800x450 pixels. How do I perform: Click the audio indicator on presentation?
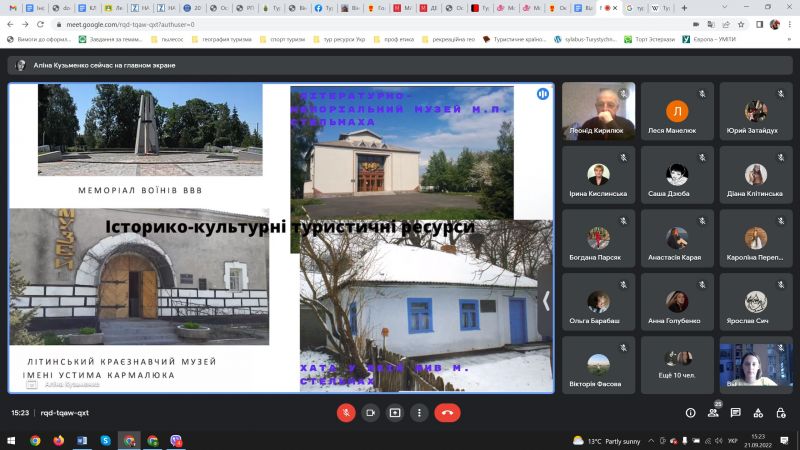point(542,94)
